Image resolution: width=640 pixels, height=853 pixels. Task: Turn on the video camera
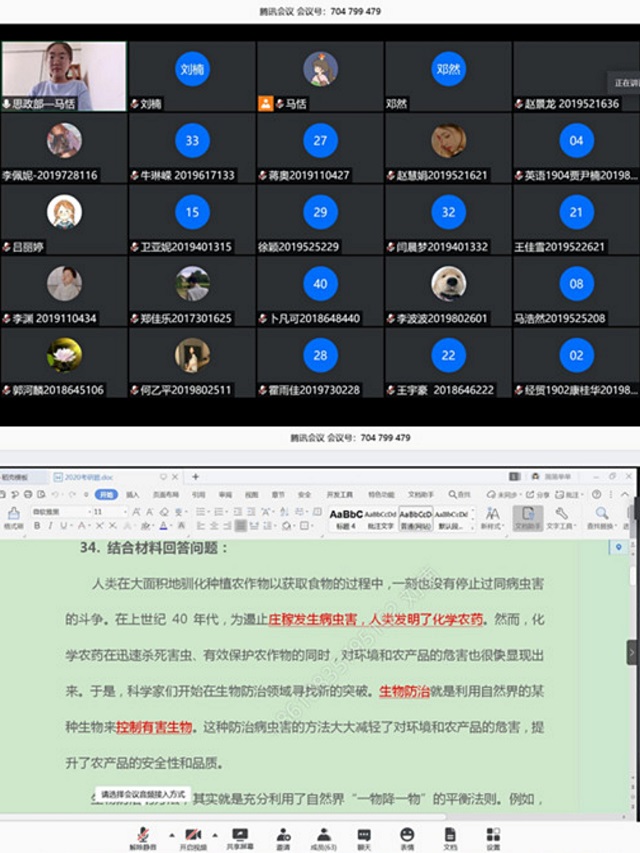(193, 838)
